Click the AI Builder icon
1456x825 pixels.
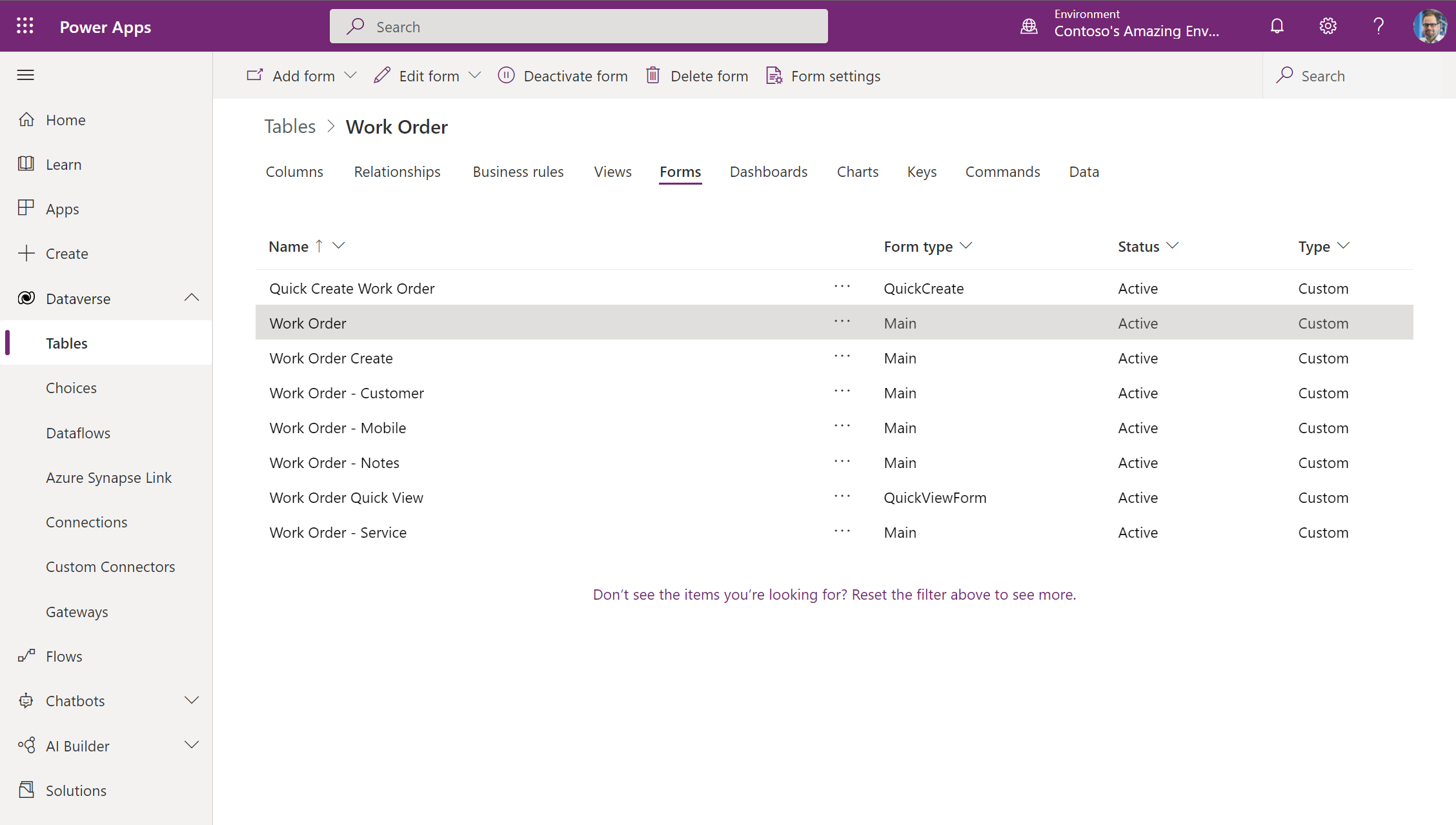tap(26, 746)
